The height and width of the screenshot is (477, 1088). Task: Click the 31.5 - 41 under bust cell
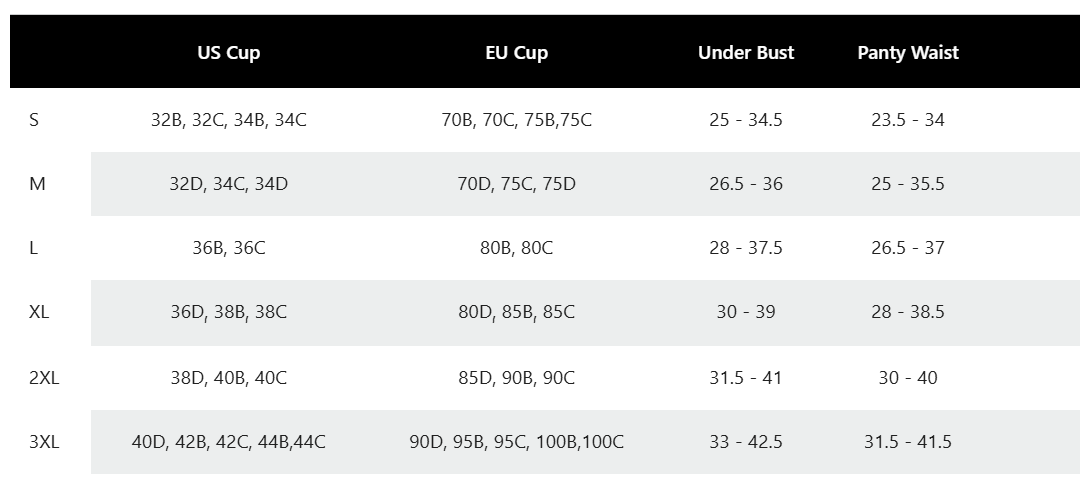pos(746,378)
